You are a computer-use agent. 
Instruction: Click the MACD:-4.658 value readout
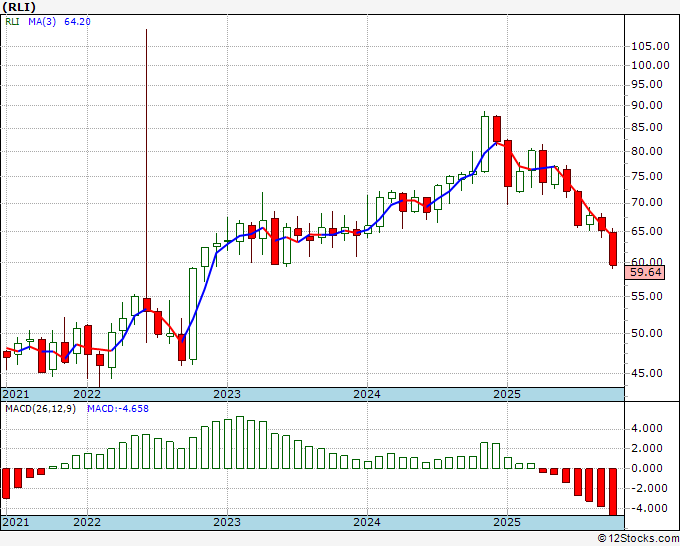118,409
